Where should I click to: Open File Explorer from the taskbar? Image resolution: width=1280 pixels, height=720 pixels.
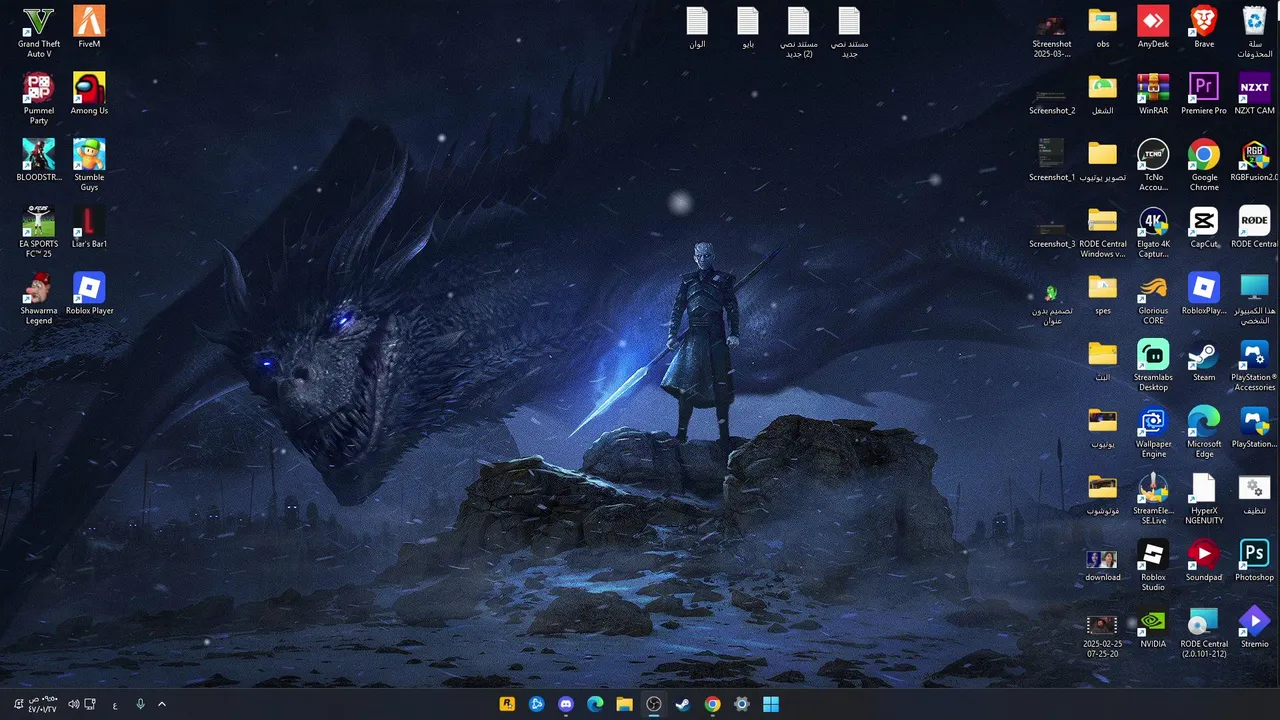click(x=624, y=704)
